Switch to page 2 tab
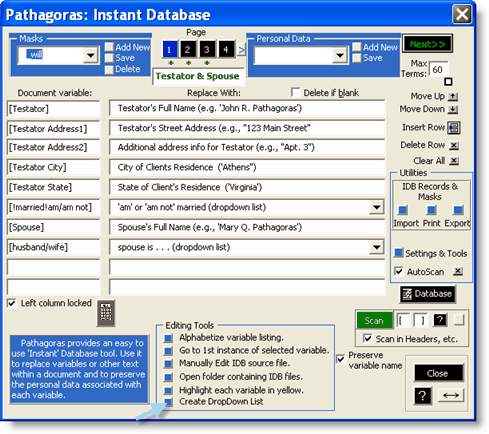 (x=188, y=50)
